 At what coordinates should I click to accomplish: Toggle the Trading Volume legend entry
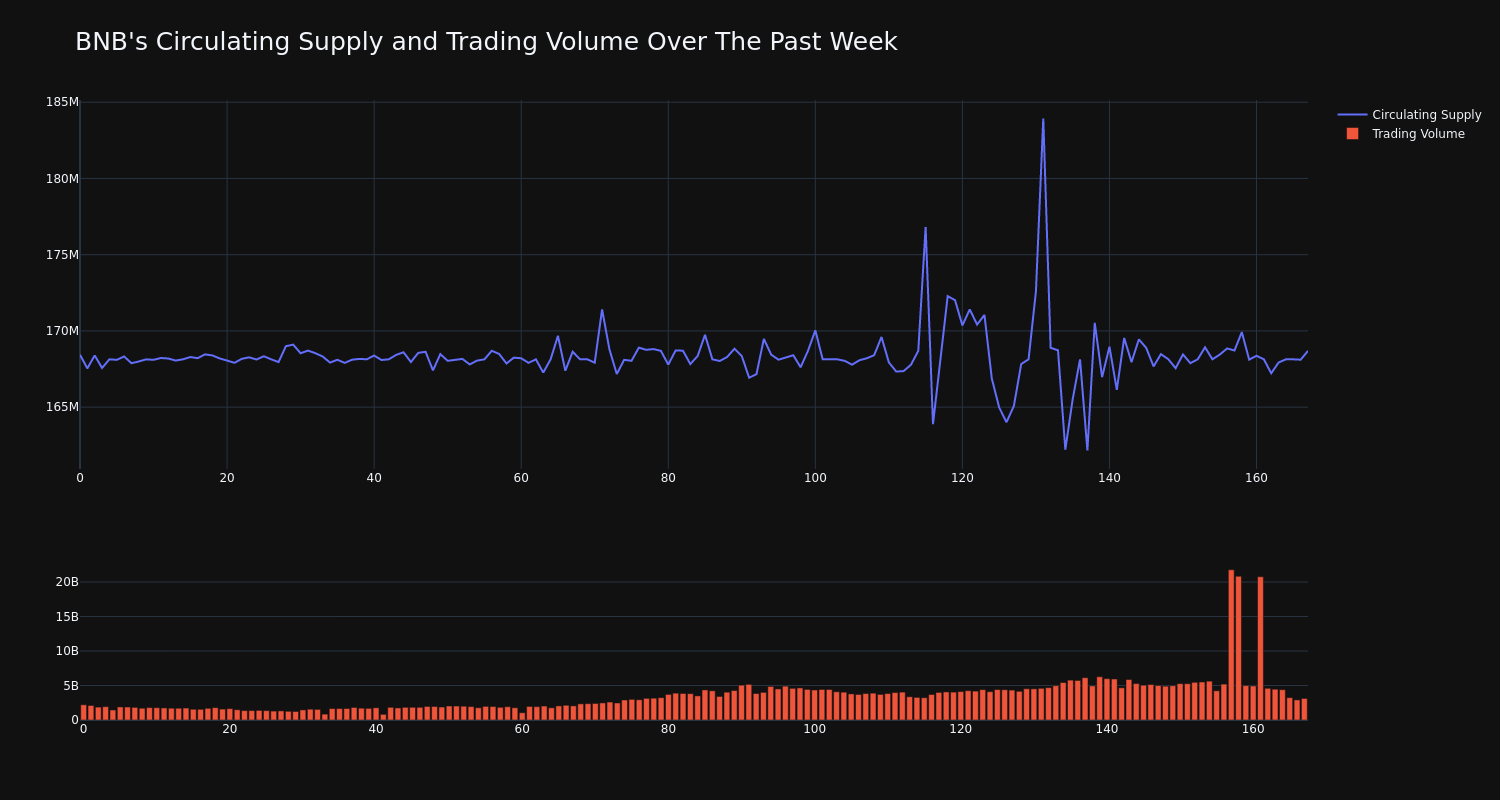click(x=1409, y=134)
